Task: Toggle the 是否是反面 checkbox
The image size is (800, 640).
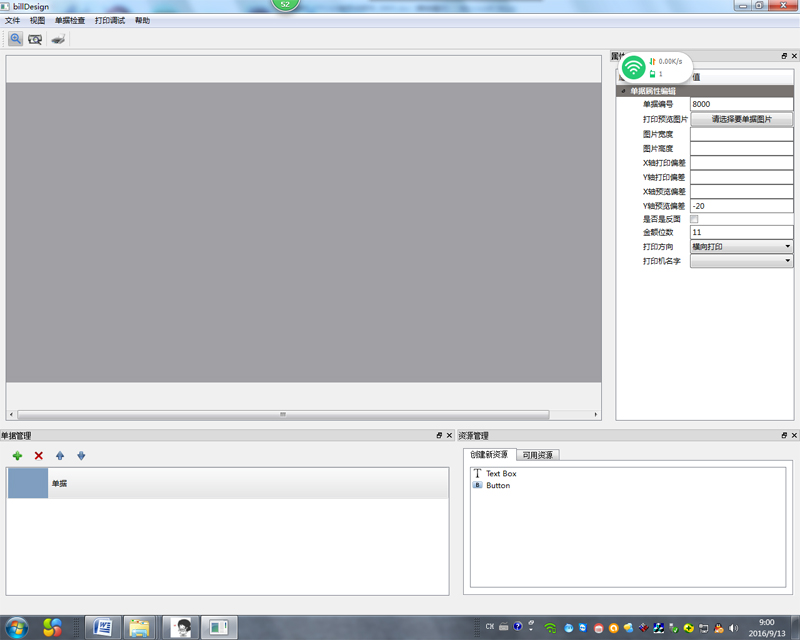Action: pos(695,219)
